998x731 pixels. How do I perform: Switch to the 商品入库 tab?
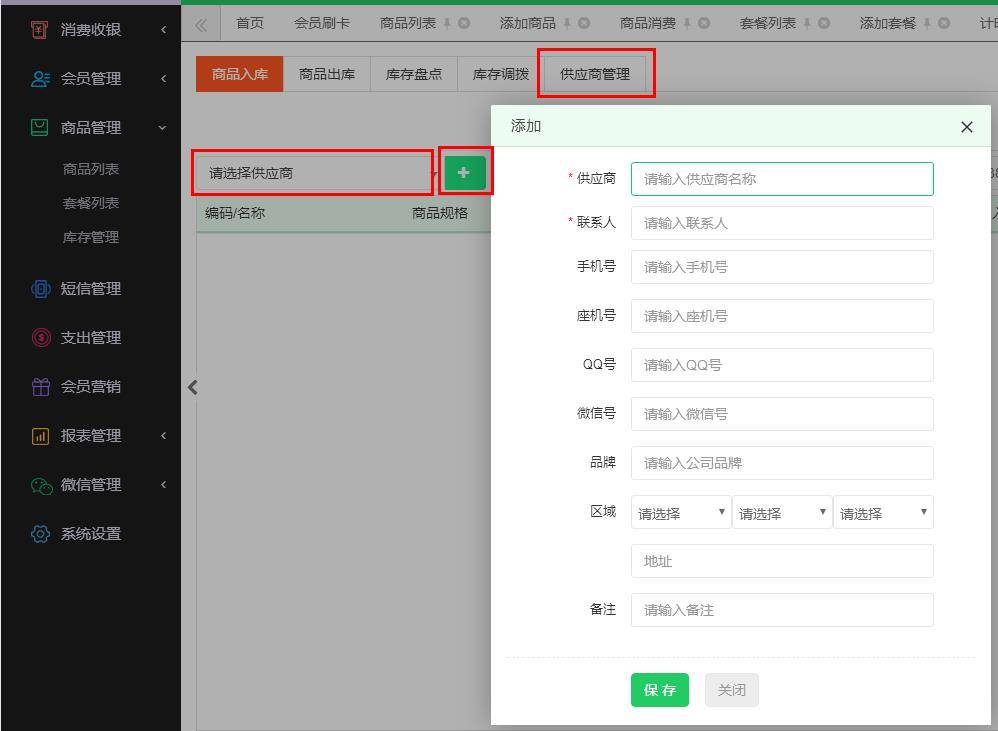click(239, 74)
